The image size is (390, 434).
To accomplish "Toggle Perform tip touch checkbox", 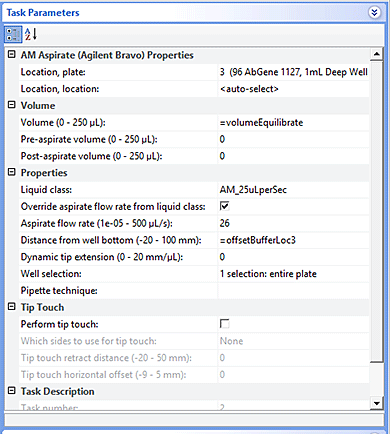I will (224, 324).
